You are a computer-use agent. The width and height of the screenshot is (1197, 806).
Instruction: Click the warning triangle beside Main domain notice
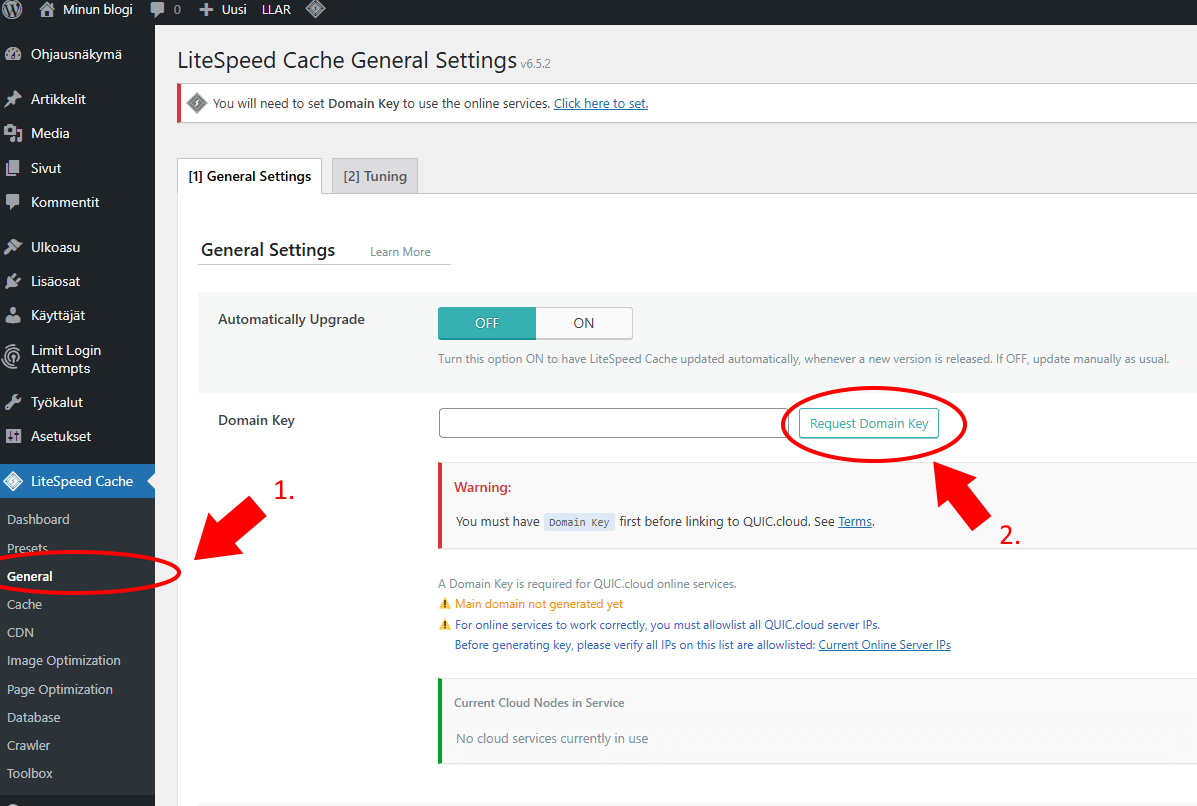click(x=444, y=604)
